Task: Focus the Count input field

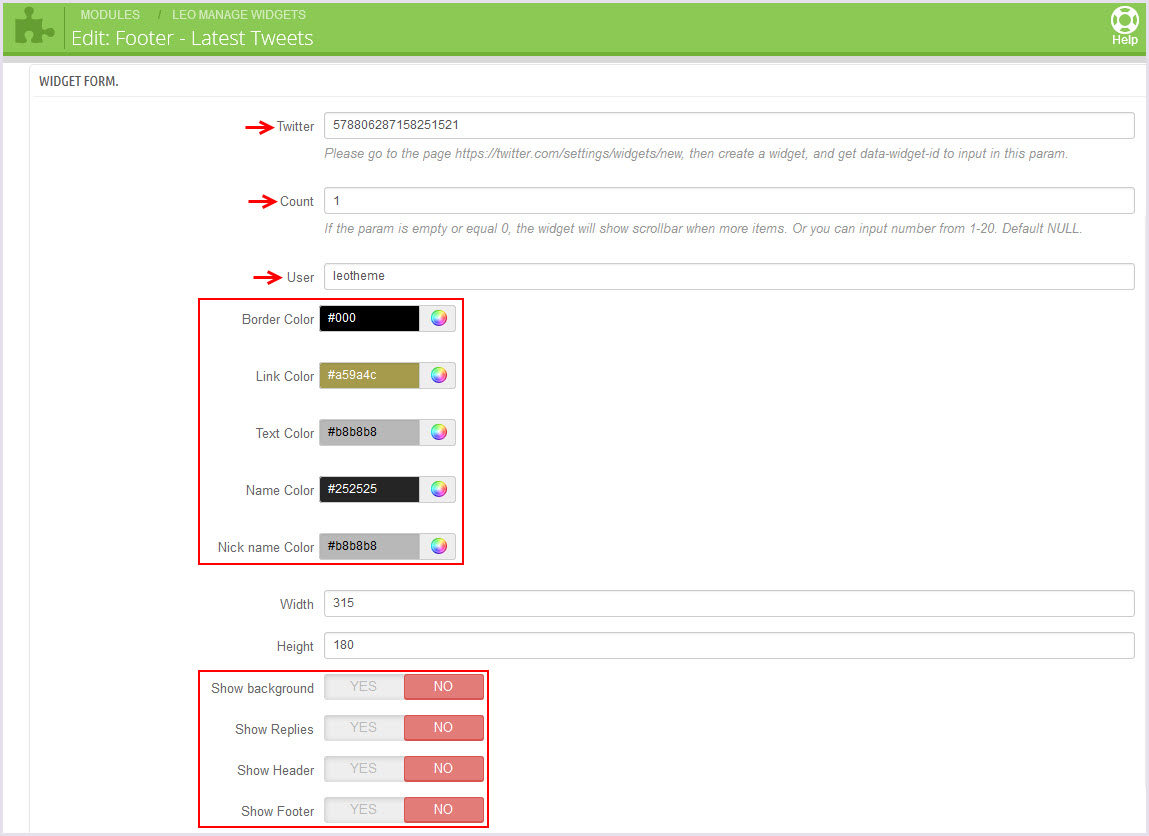Action: (728, 201)
